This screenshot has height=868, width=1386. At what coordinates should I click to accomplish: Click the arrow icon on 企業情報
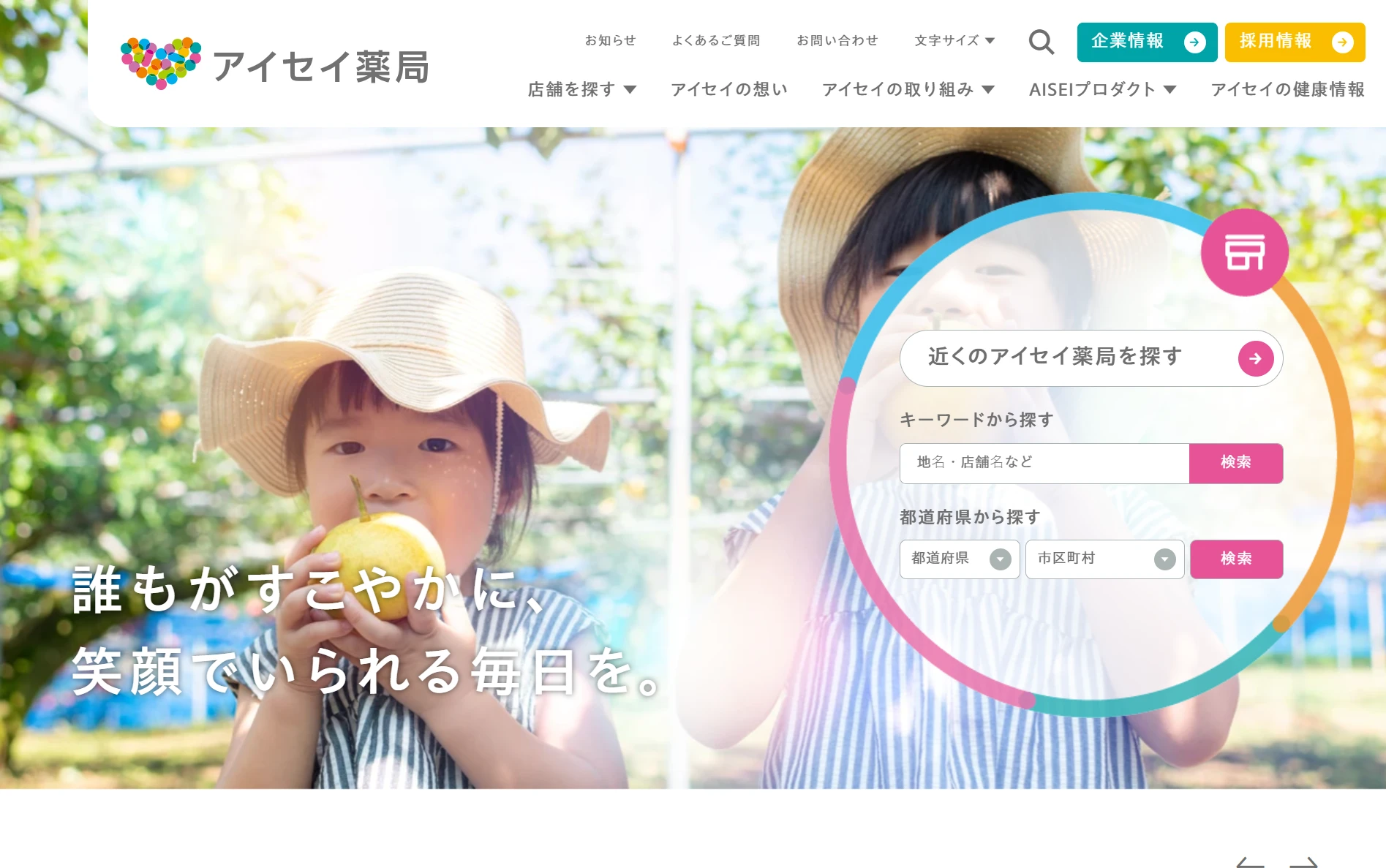click(1194, 42)
